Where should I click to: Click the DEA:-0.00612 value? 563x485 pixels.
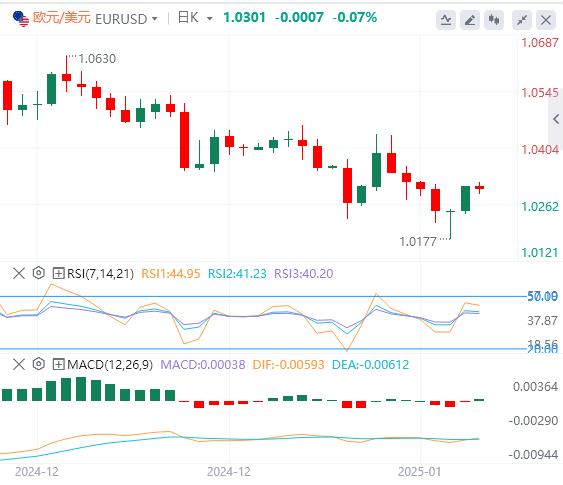pos(371,365)
